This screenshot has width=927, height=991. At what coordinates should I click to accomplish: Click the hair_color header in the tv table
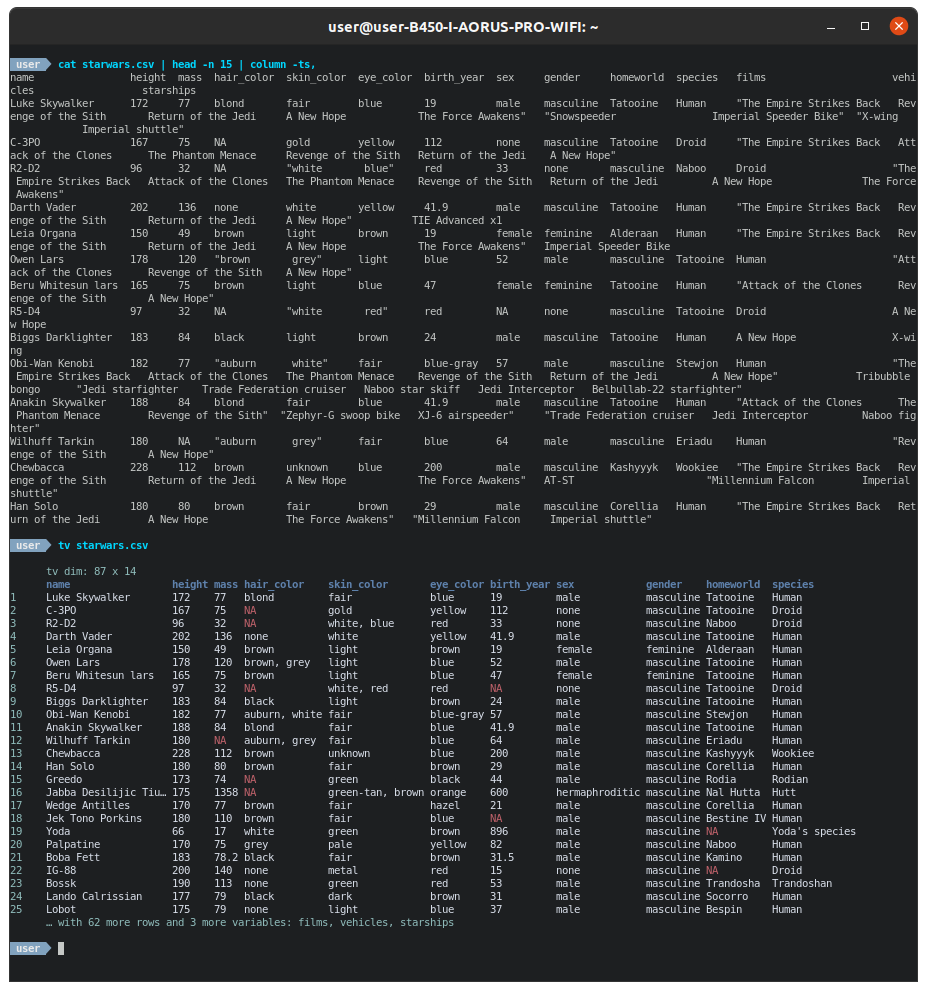[x=273, y=584]
